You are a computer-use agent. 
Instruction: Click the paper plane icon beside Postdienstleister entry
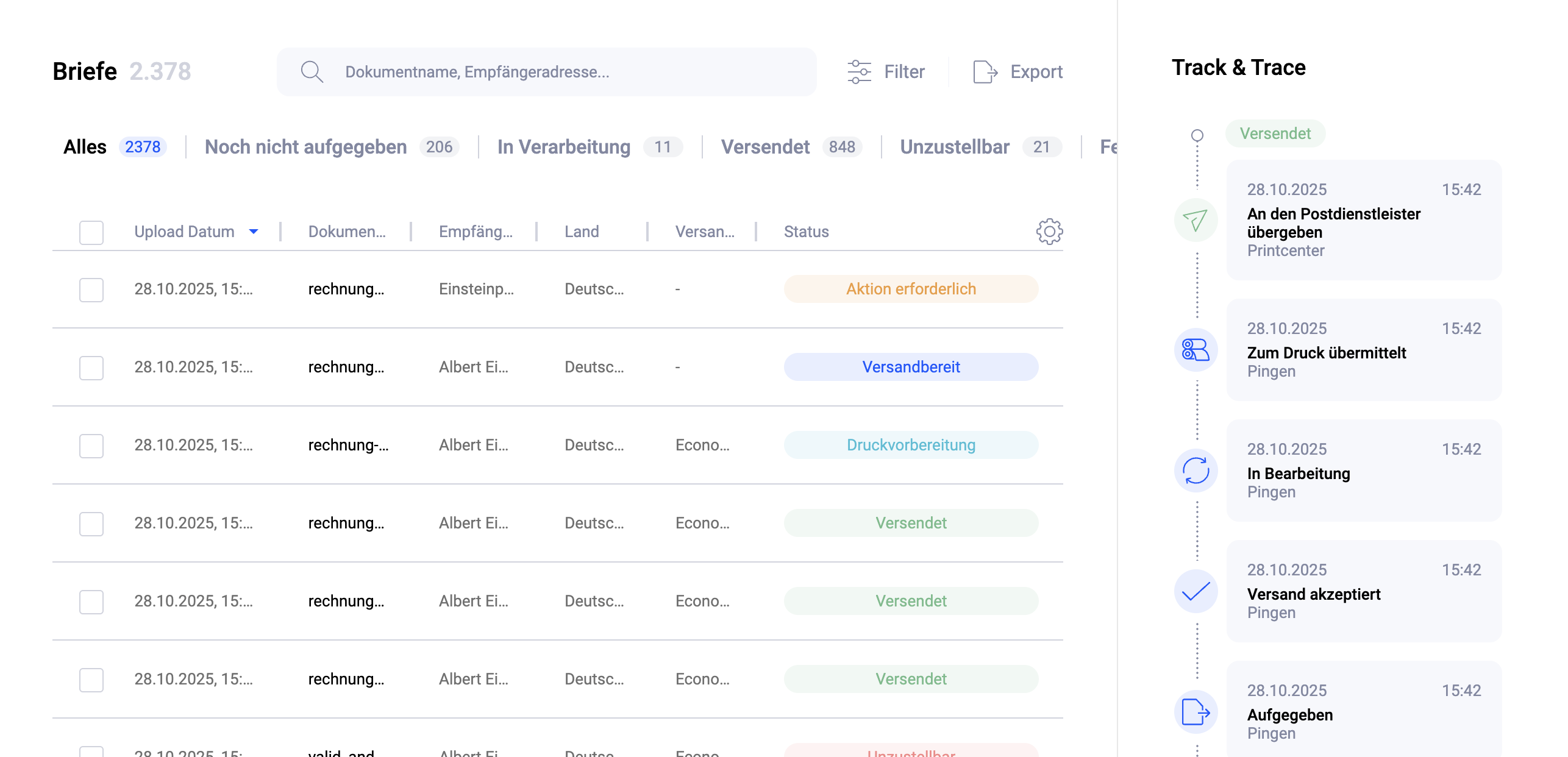coord(1195,221)
